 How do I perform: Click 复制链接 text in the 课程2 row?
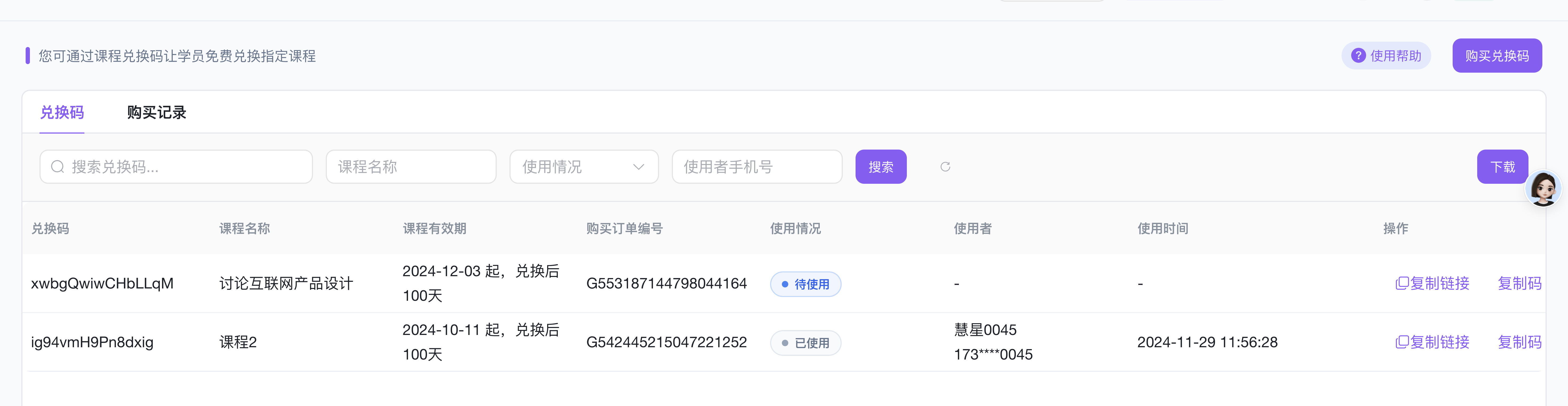pos(1440,342)
